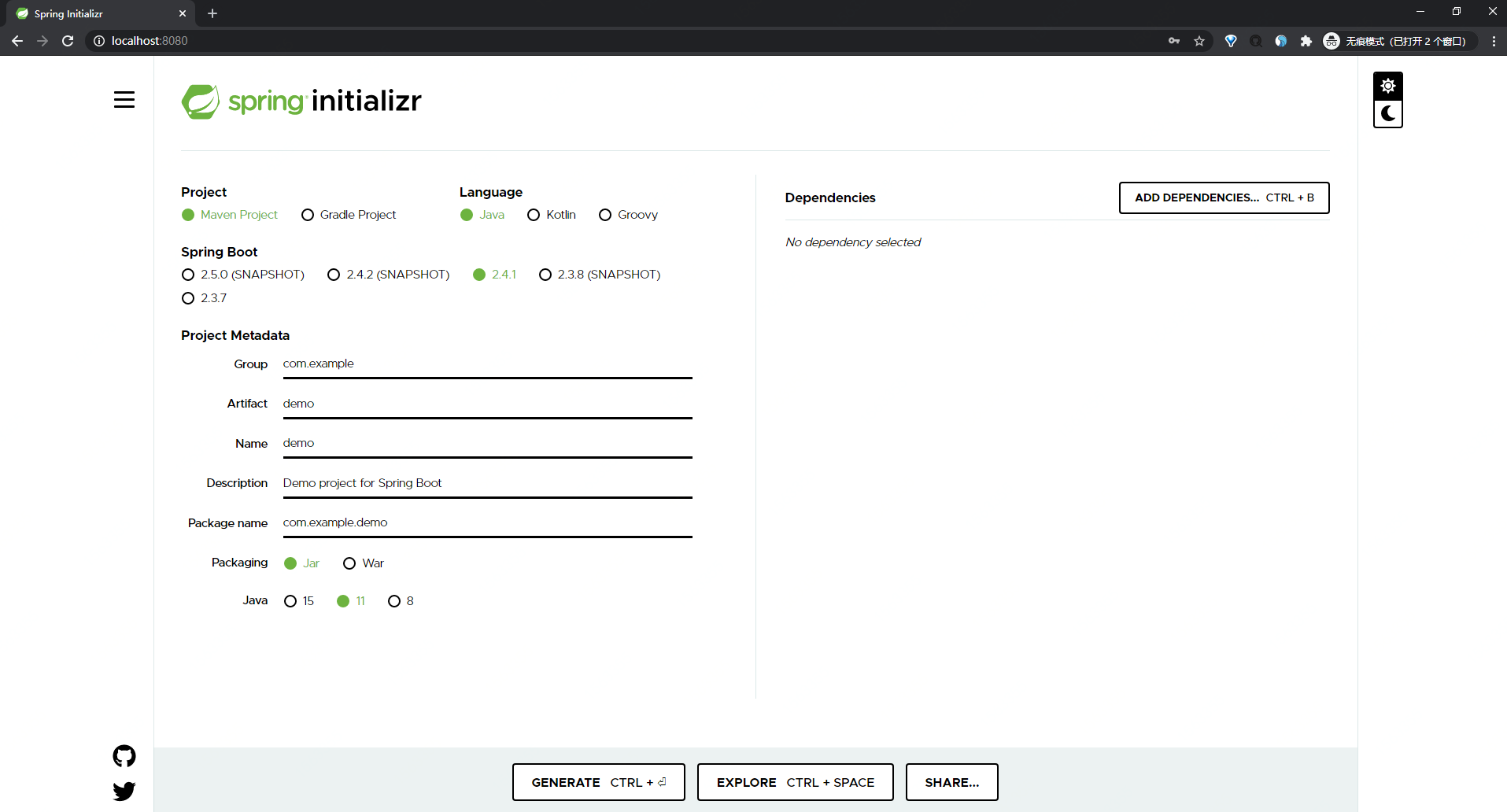Choose War packaging
Screen dimensions: 1507x812
tap(364, 563)
